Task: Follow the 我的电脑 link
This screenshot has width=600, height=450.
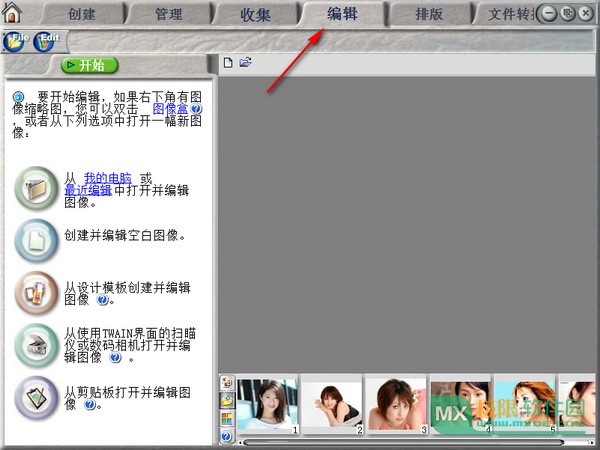Action: click(108, 178)
